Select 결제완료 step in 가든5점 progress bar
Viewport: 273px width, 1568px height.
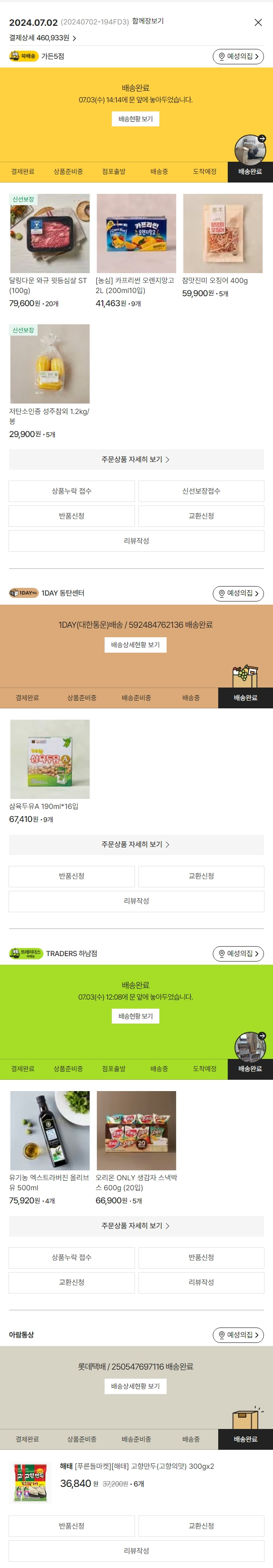click(x=23, y=172)
